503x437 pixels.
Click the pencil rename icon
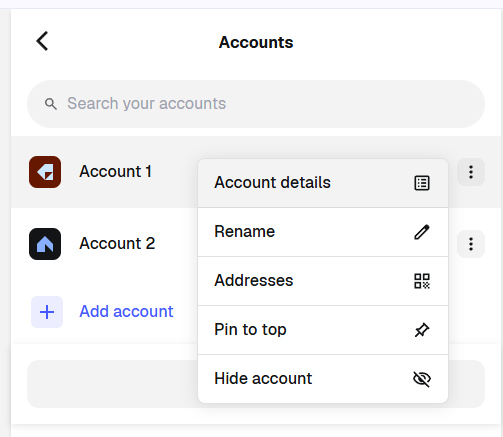tap(422, 232)
